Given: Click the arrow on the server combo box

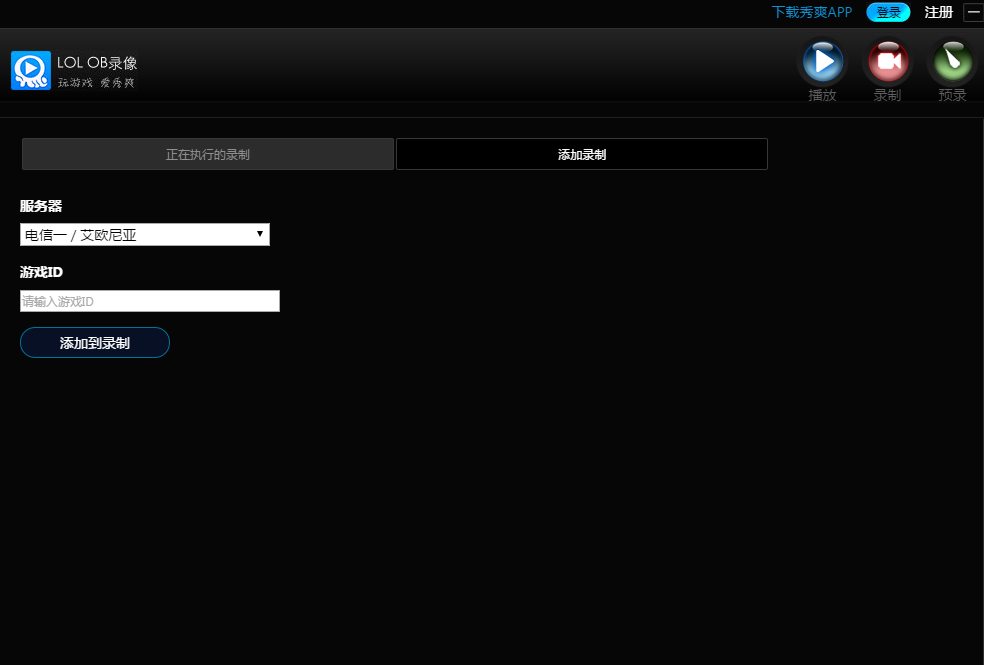Looking at the screenshot, I should [x=260, y=234].
